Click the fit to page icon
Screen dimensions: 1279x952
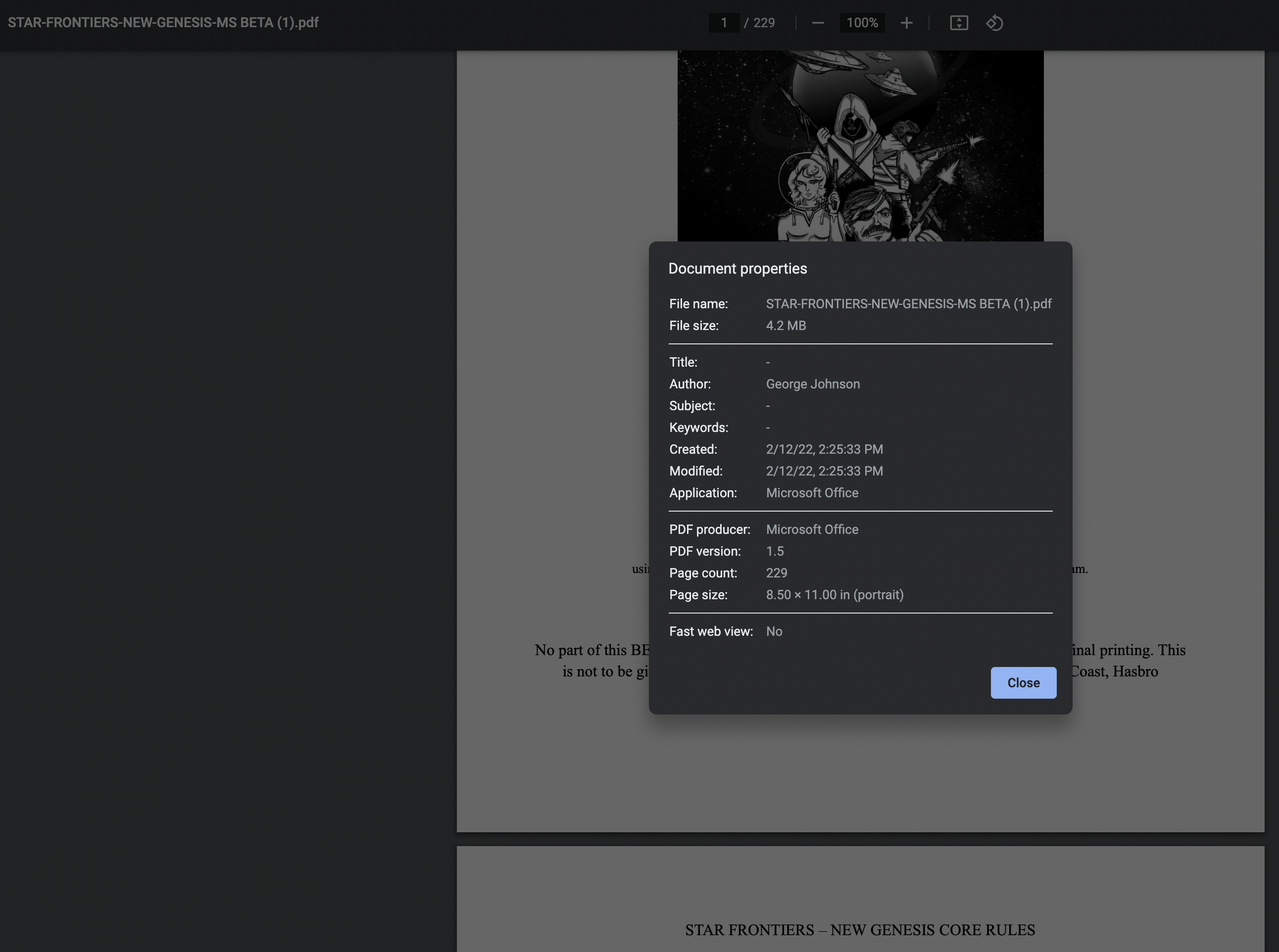(x=959, y=23)
